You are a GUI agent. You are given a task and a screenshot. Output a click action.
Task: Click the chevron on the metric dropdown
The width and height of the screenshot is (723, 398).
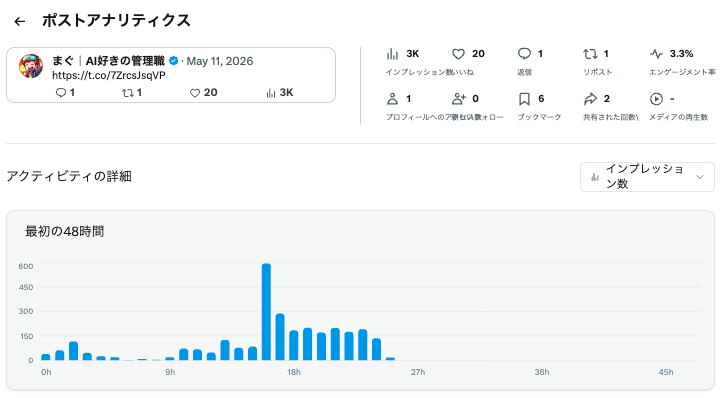pos(700,177)
